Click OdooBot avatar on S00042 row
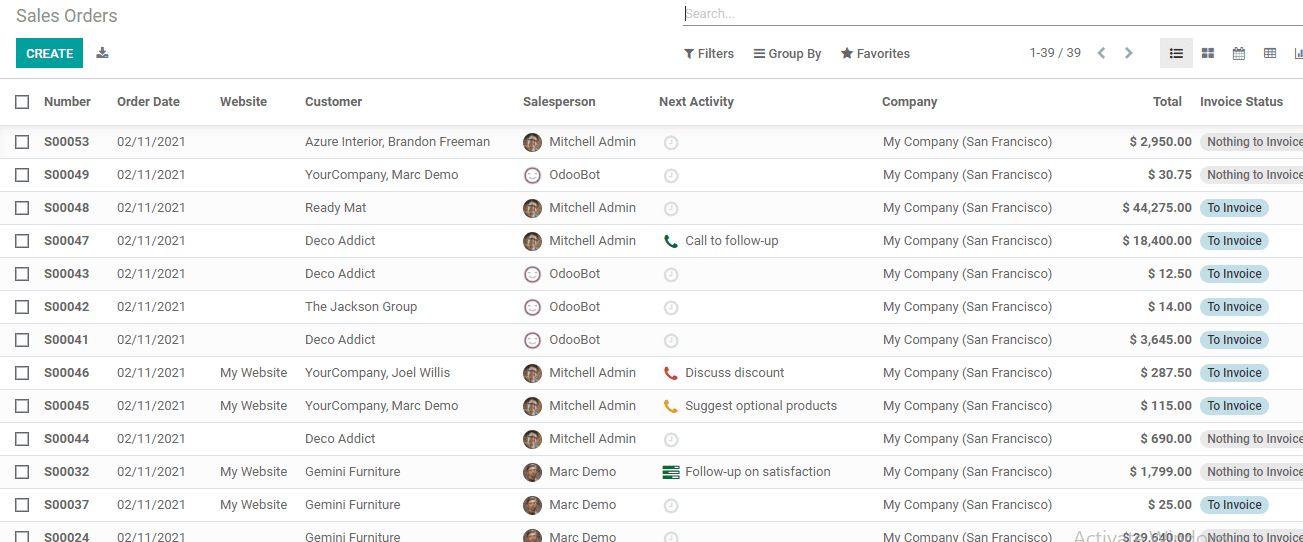This screenshot has height=542, width=1303. pos(532,307)
